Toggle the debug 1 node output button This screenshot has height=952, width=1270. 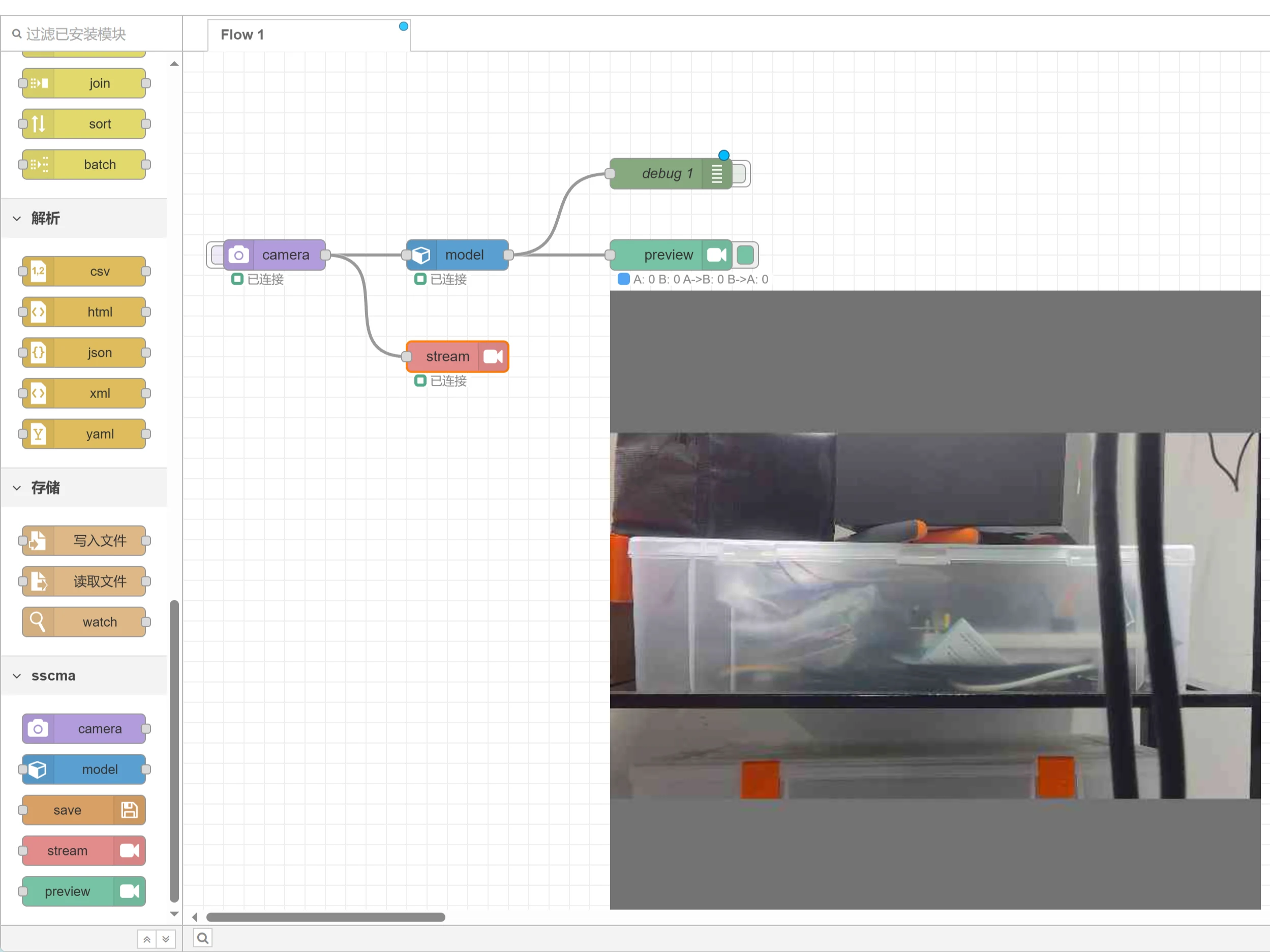(x=740, y=173)
